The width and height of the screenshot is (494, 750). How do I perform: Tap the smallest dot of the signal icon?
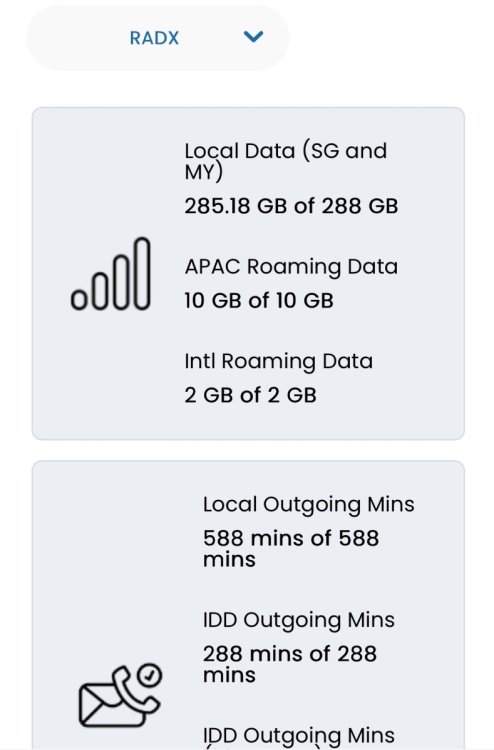pyautogui.click(x=79, y=300)
